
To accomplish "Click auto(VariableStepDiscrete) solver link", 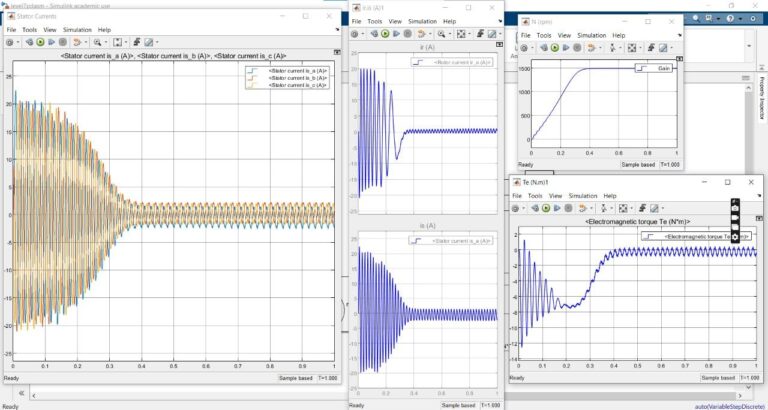I will [x=730, y=406].
